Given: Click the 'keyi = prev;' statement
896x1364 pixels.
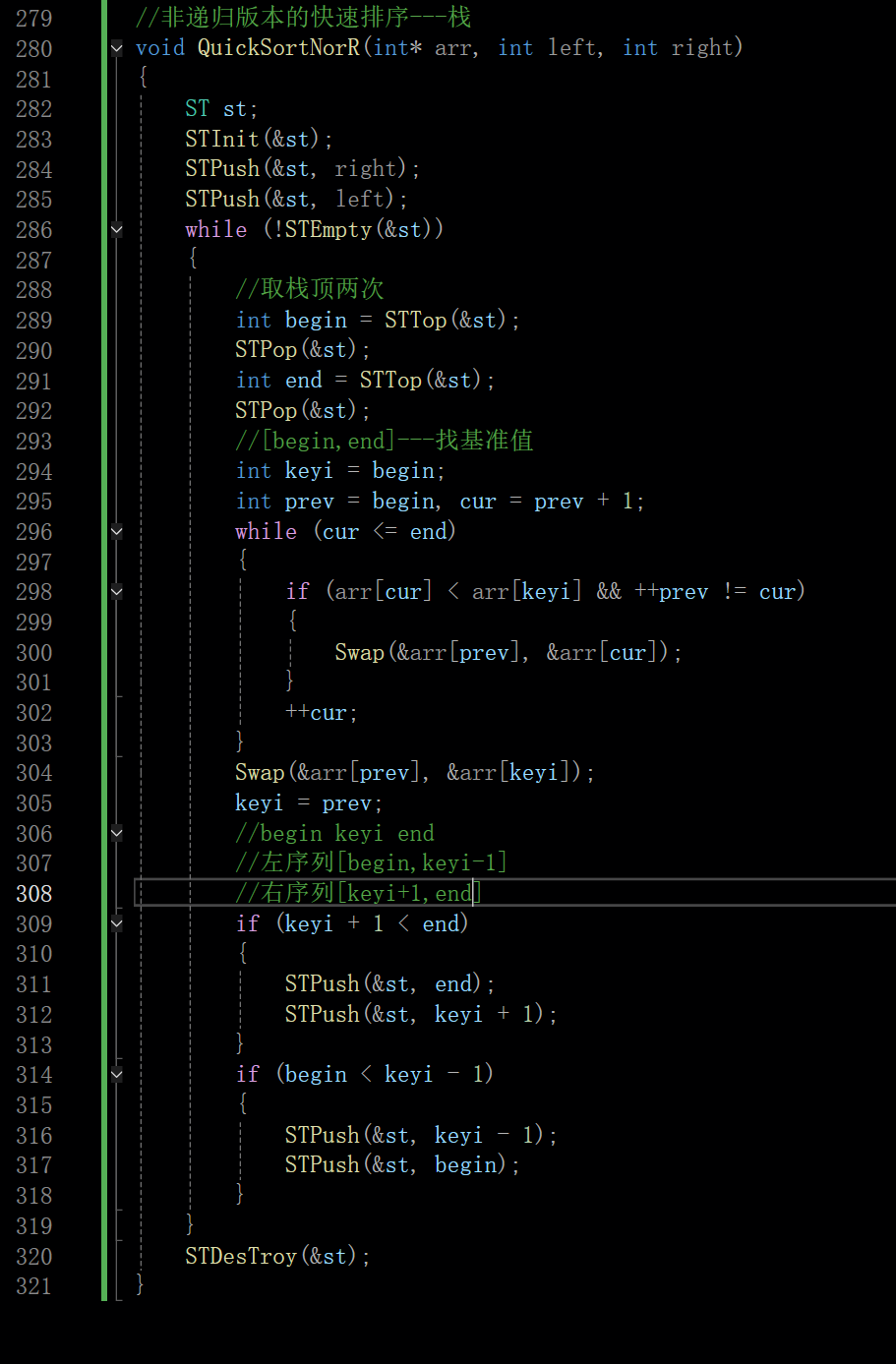Looking at the screenshot, I should coord(309,803).
